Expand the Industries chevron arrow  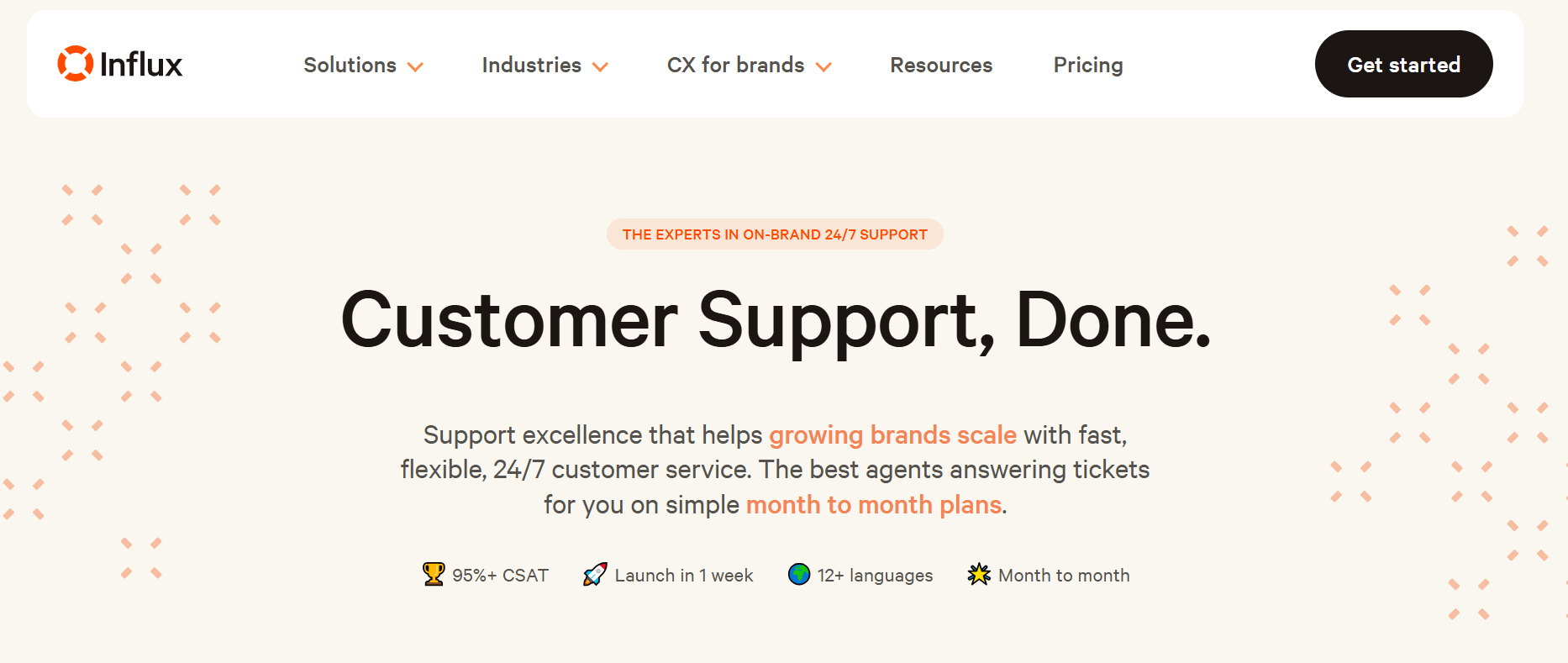tap(600, 66)
